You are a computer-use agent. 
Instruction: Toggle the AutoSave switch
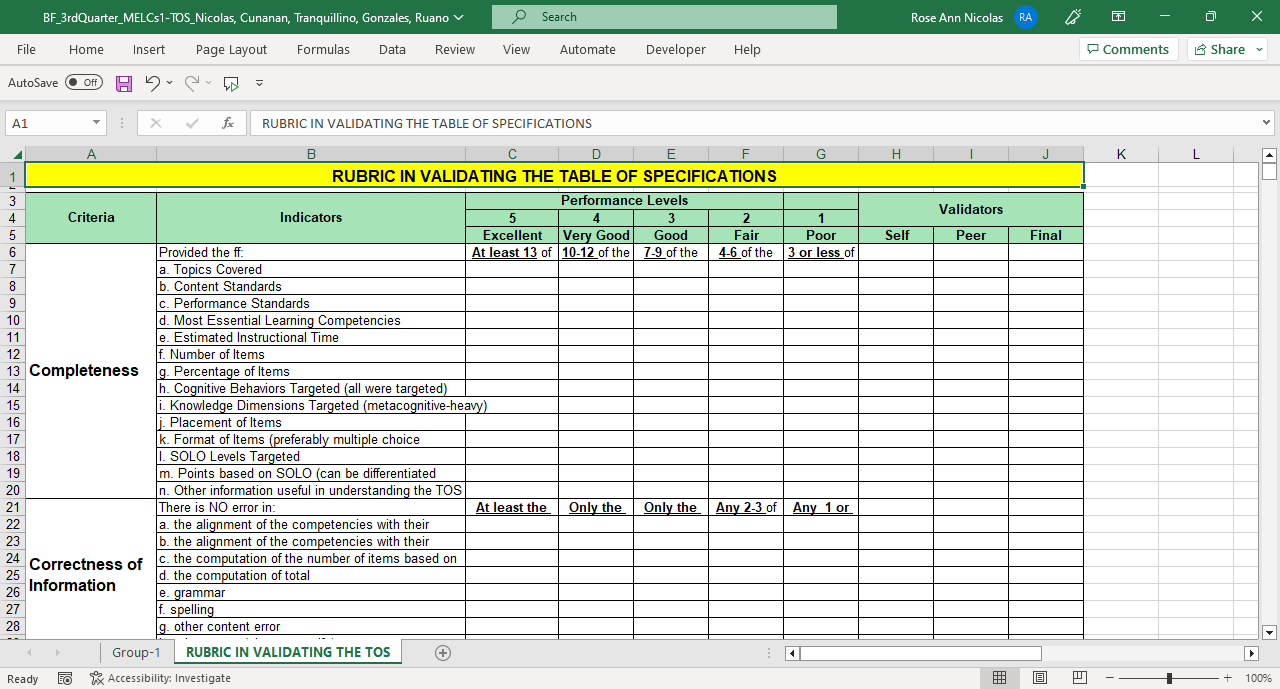(x=84, y=83)
